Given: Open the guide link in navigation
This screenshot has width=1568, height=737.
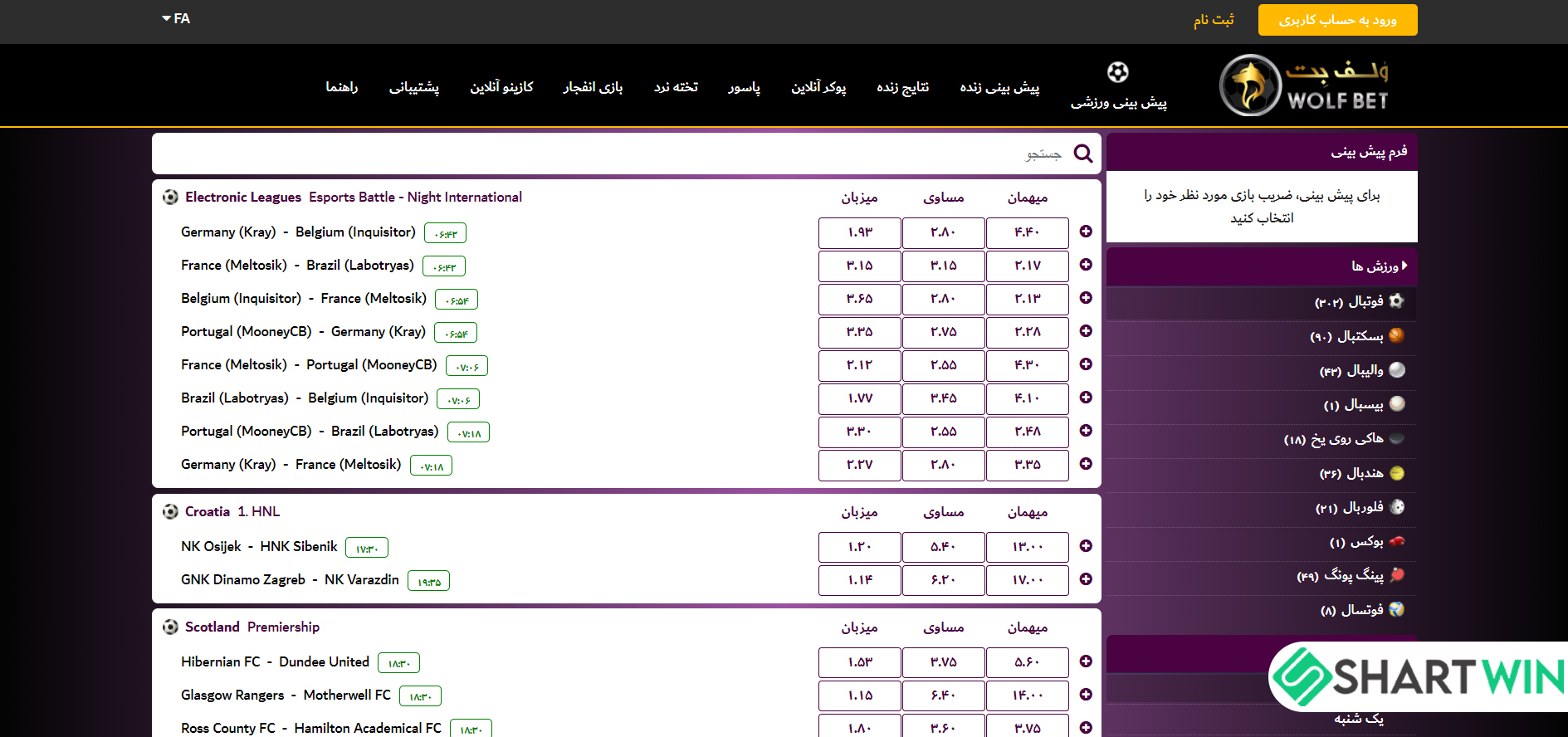Looking at the screenshot, I should [x=342, y=87].
